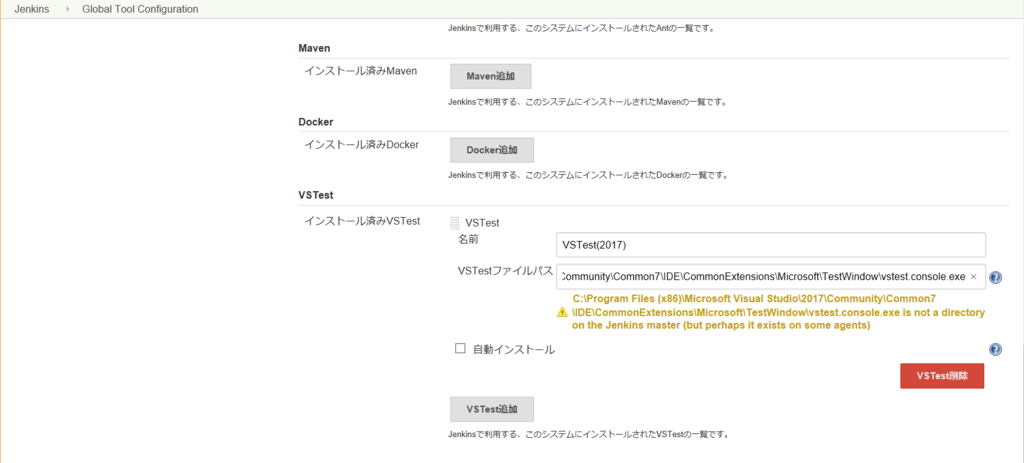Click the yellow warning icon beside the path error

click(562, 313)
